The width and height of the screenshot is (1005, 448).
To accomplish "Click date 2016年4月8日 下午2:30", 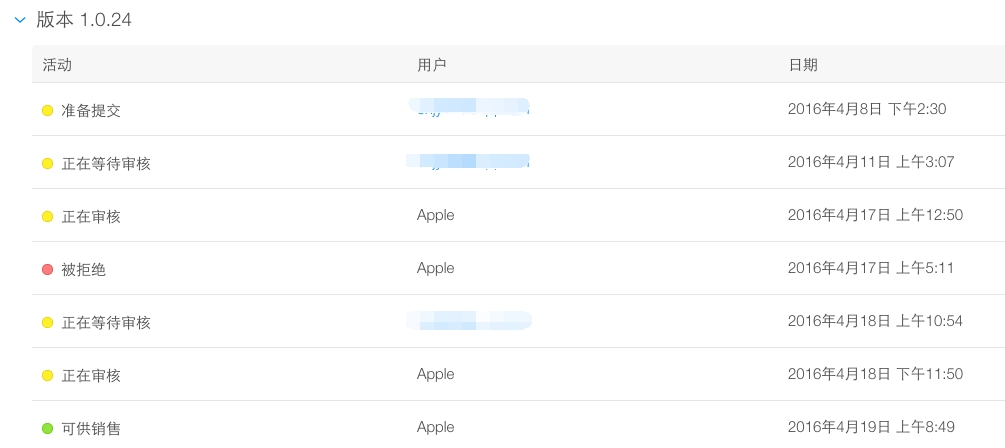I will pos(867,109).
